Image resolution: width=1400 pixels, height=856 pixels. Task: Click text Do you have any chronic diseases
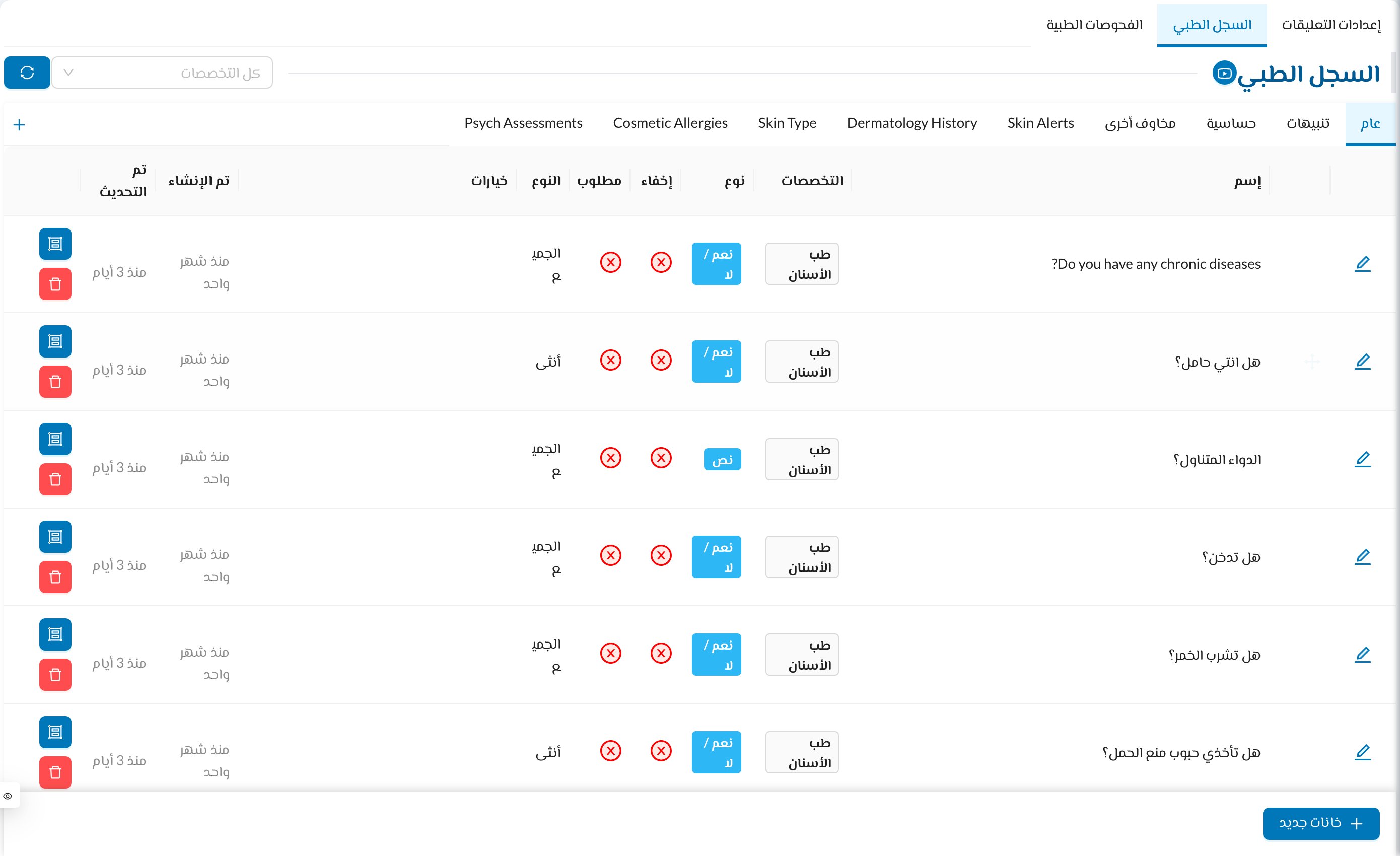(1156, 264)
